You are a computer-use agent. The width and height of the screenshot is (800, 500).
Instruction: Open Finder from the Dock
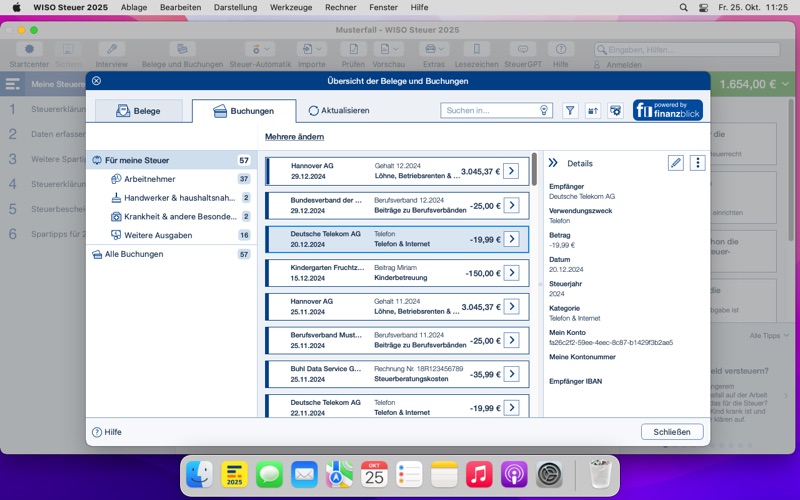(199, 474)
